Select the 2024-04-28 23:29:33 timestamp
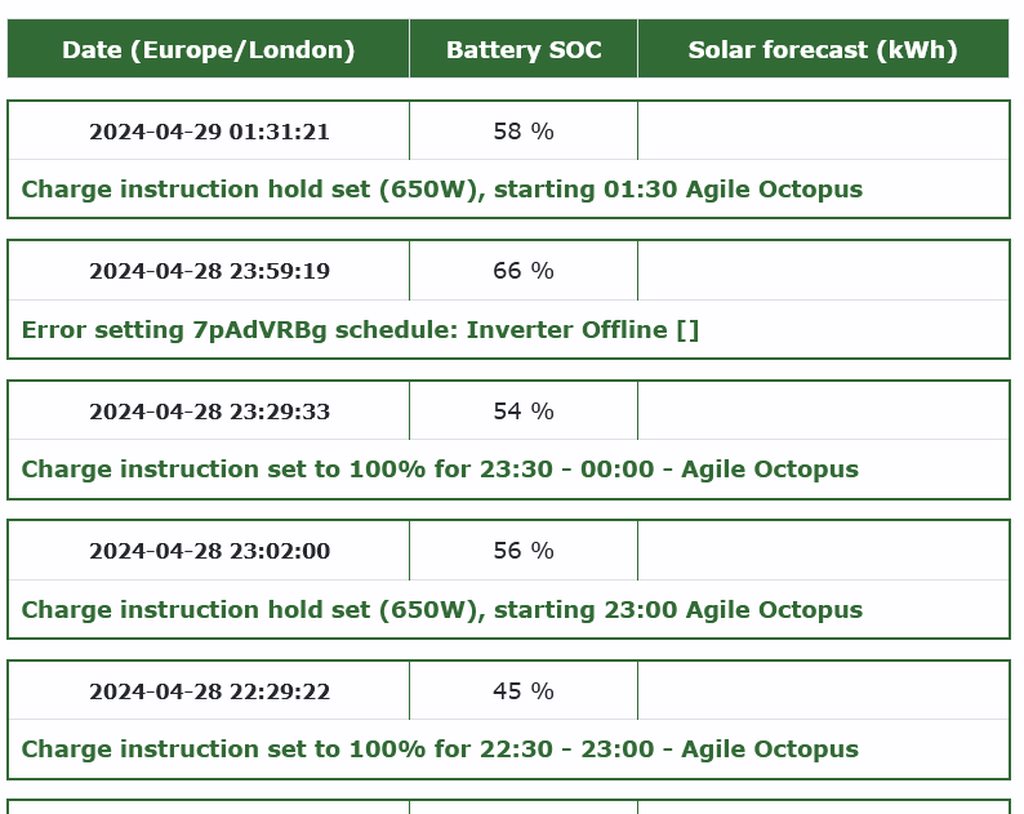1024x814 pixels. (x=209, y=411)
